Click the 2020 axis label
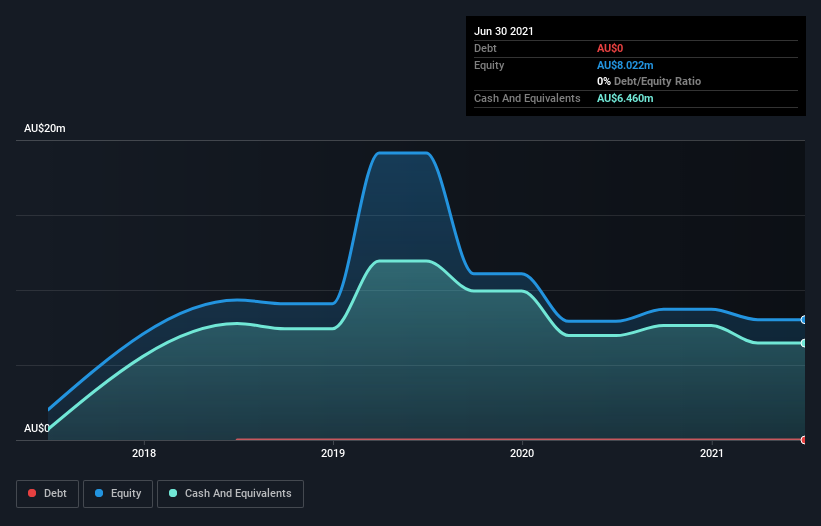Viewport: 821px width, 526px height. (x=522, y=453)
